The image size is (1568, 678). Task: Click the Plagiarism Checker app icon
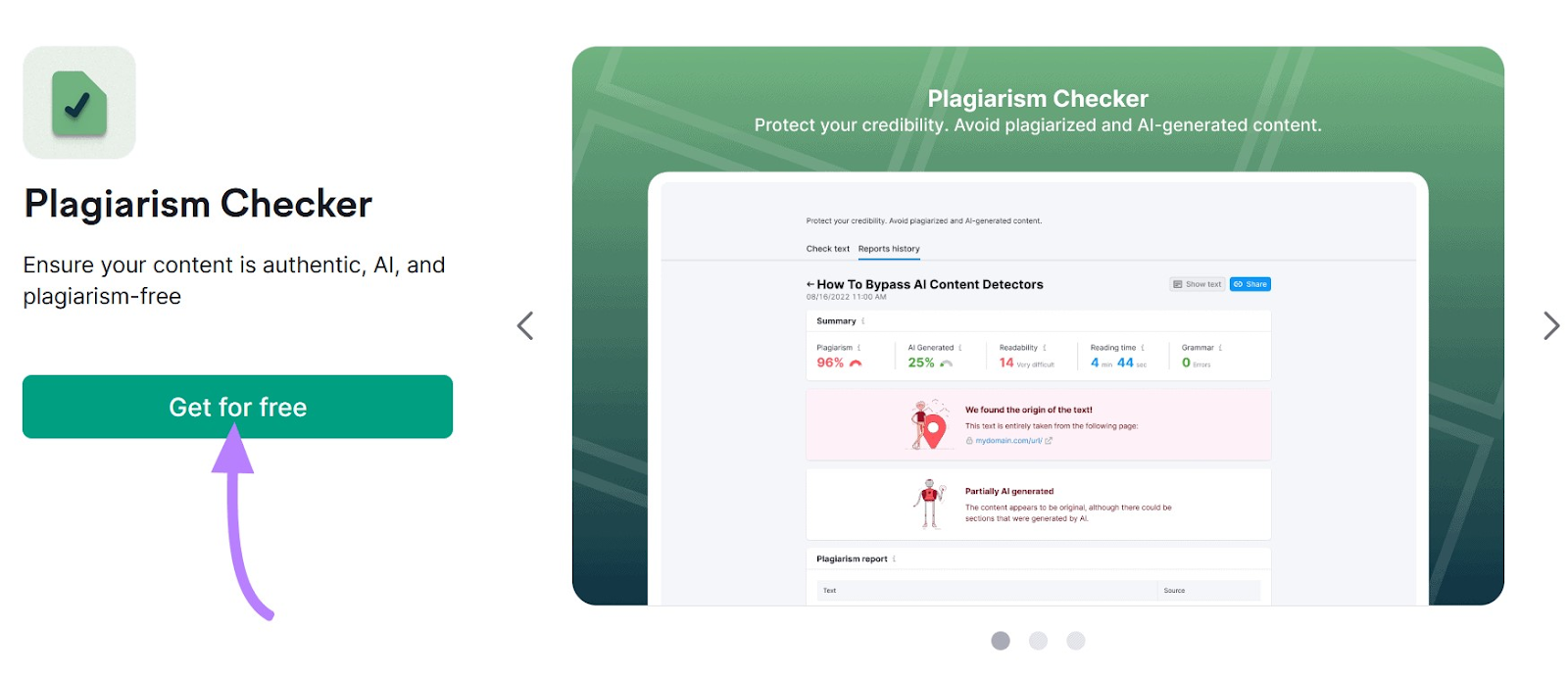[79, 103]
